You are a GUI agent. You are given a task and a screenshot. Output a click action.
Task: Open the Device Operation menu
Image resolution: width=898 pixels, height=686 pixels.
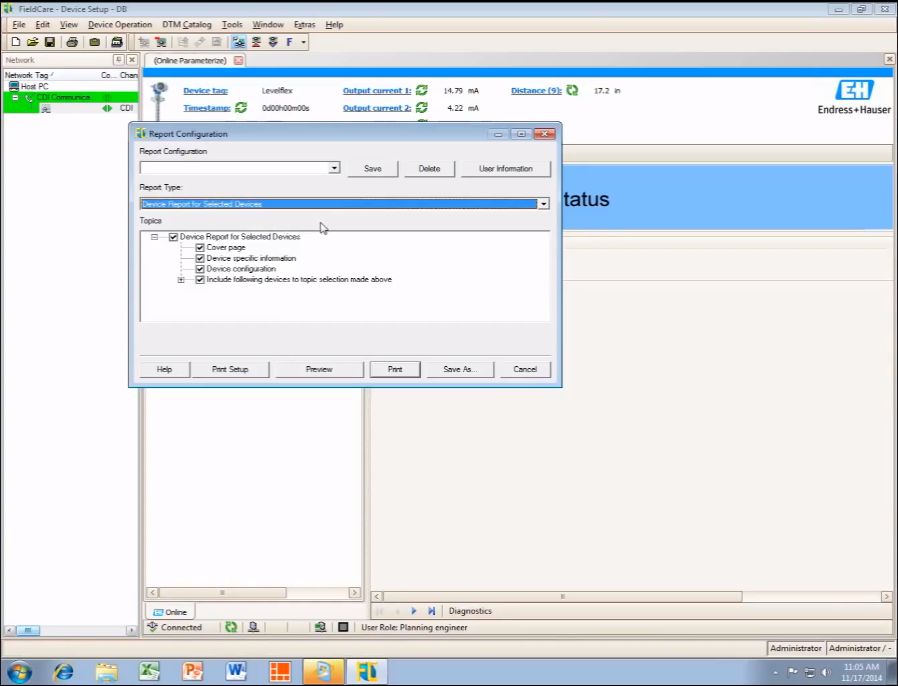pos(120,24)
